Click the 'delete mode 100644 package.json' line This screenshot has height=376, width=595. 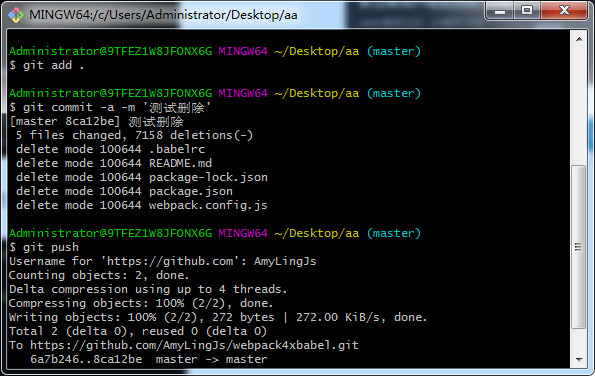(x=124, y=191)
